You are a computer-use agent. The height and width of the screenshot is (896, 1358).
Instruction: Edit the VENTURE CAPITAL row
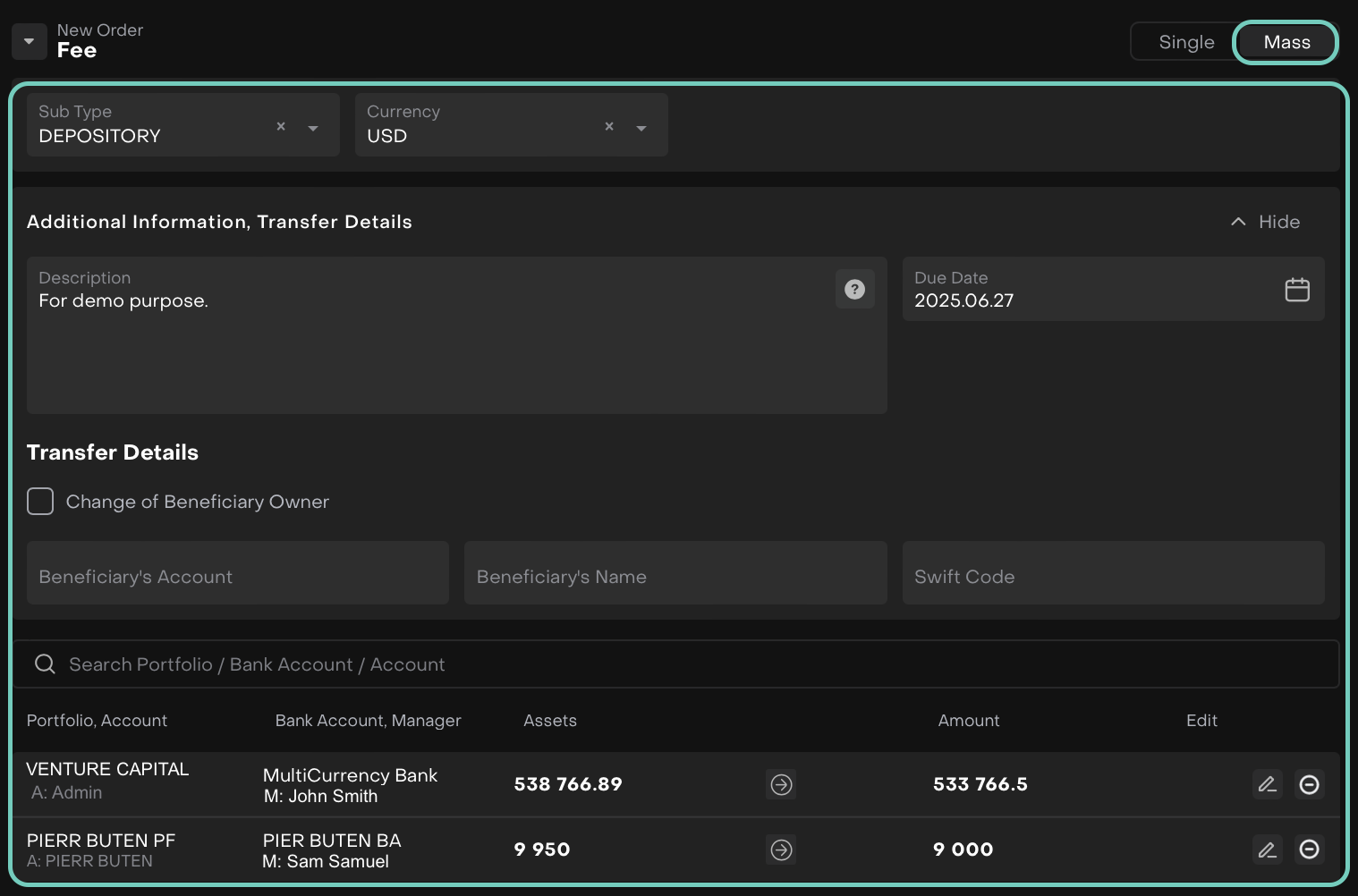tap(1267, 784)
